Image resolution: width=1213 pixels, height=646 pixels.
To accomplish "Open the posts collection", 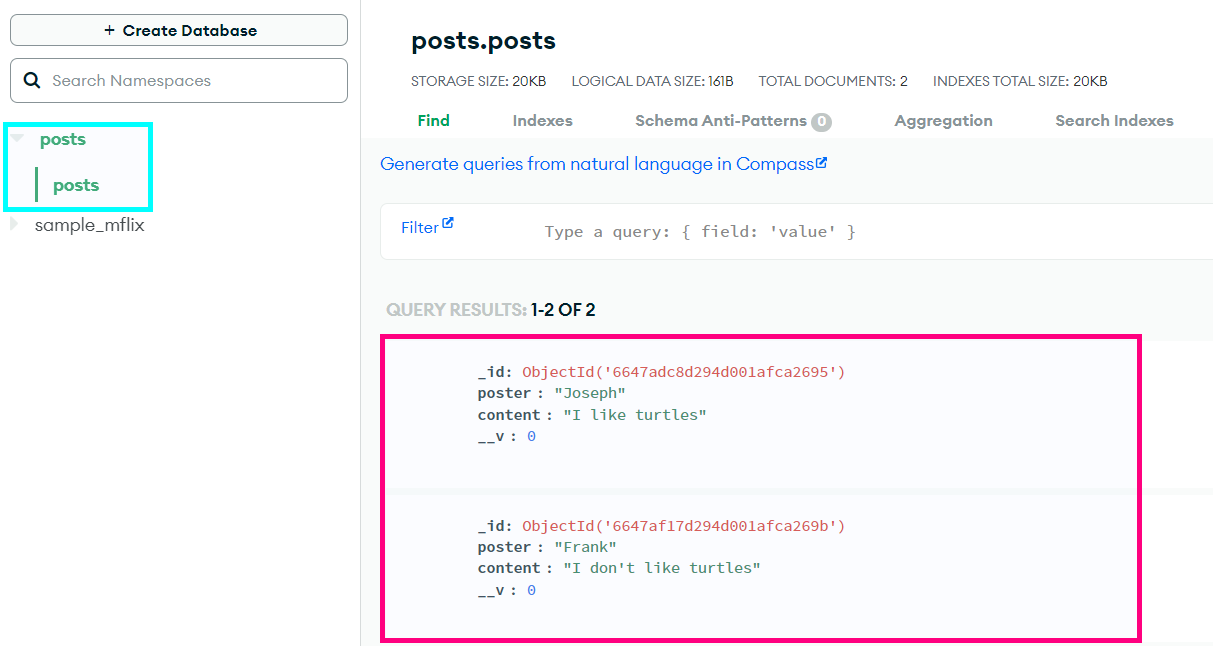I will [x=76, y=185].
